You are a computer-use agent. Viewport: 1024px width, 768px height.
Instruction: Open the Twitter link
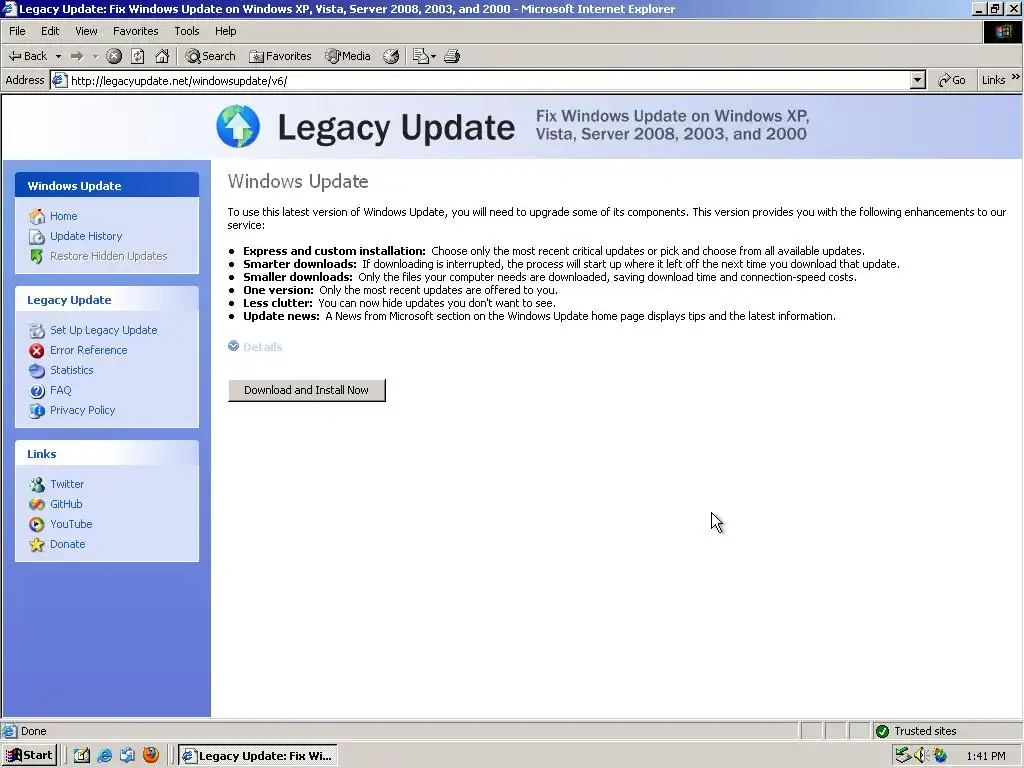(67, 484)
